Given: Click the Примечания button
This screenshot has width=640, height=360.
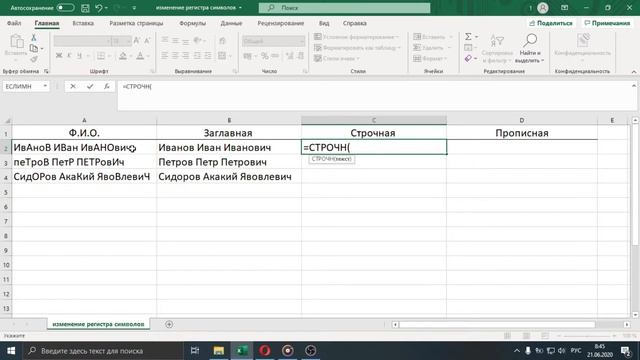Looking at the screenshot, I should click(607, 23).
